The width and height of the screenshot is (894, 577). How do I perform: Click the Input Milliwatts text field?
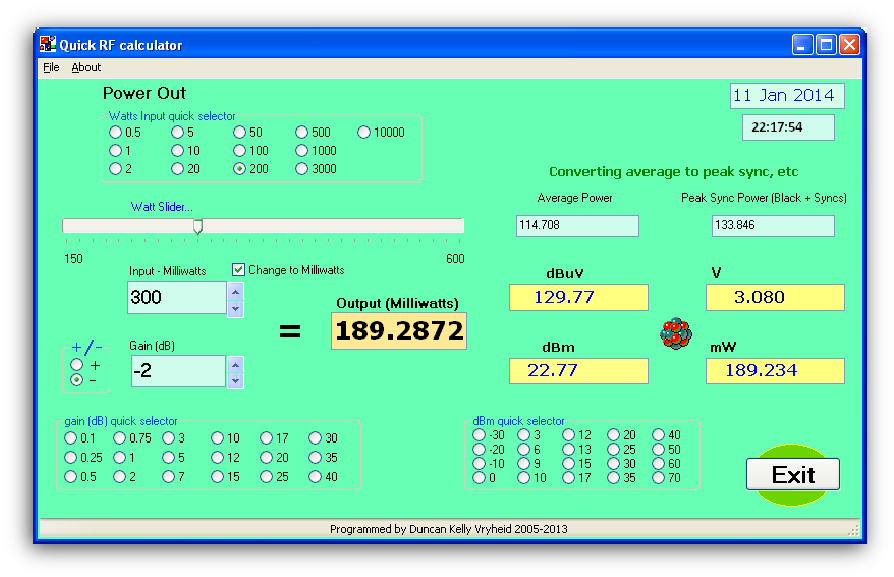(x=176, y=298)
